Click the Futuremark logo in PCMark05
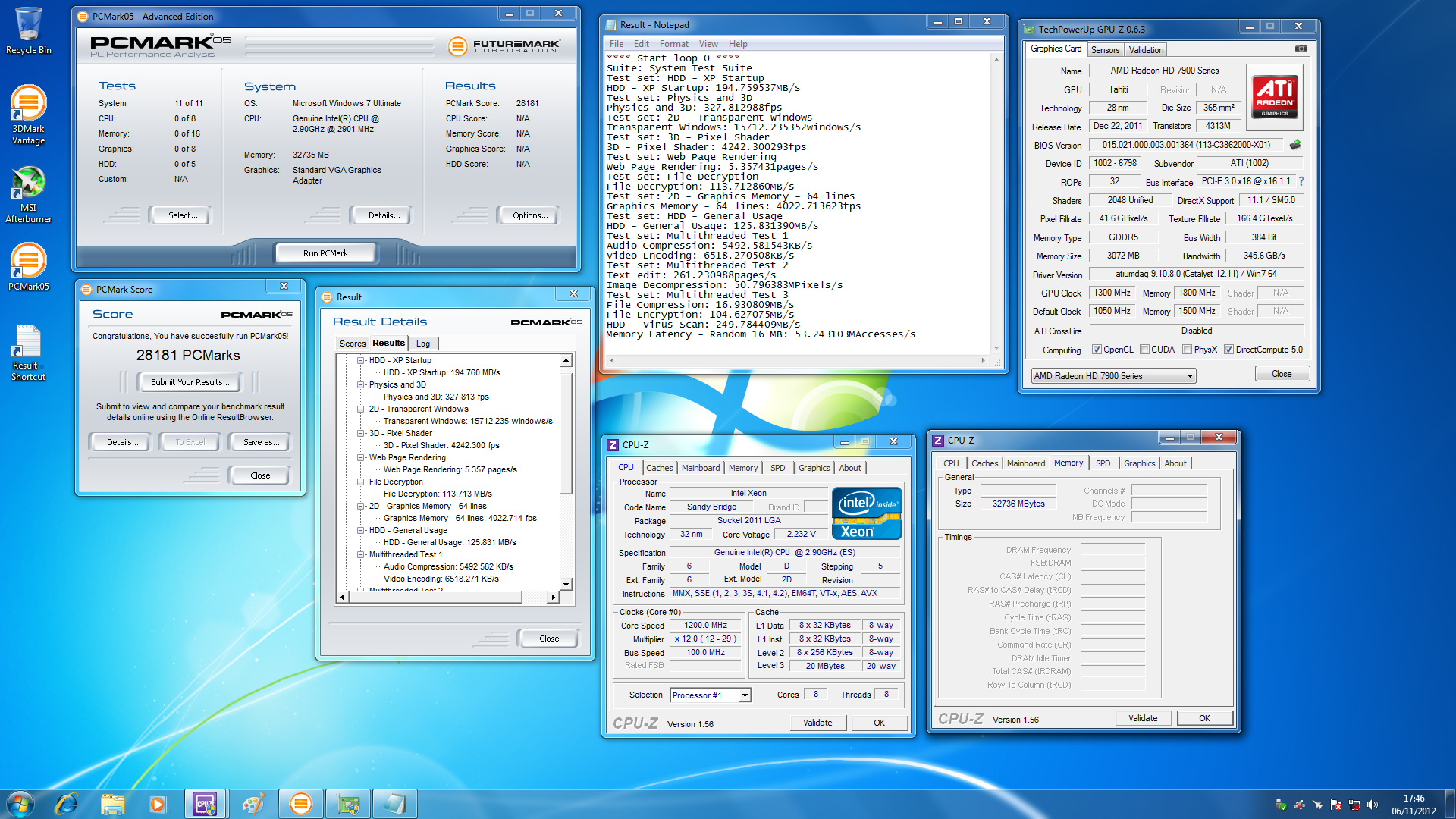 click(504, 46)
